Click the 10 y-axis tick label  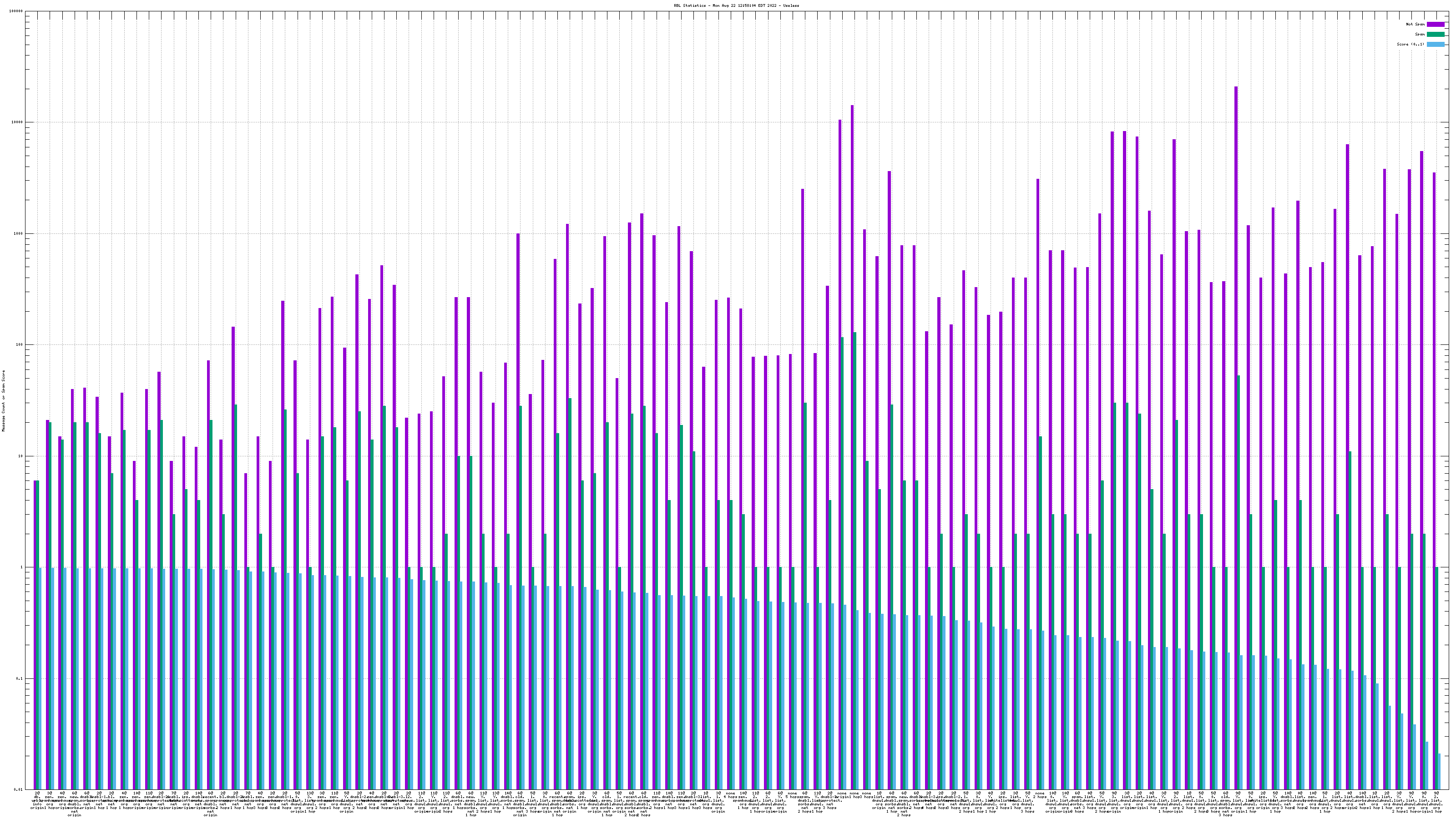coord(21,456)
